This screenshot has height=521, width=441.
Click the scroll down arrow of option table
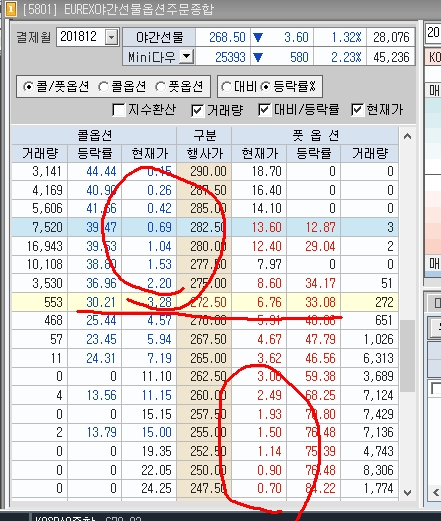[x=407, y=492]
